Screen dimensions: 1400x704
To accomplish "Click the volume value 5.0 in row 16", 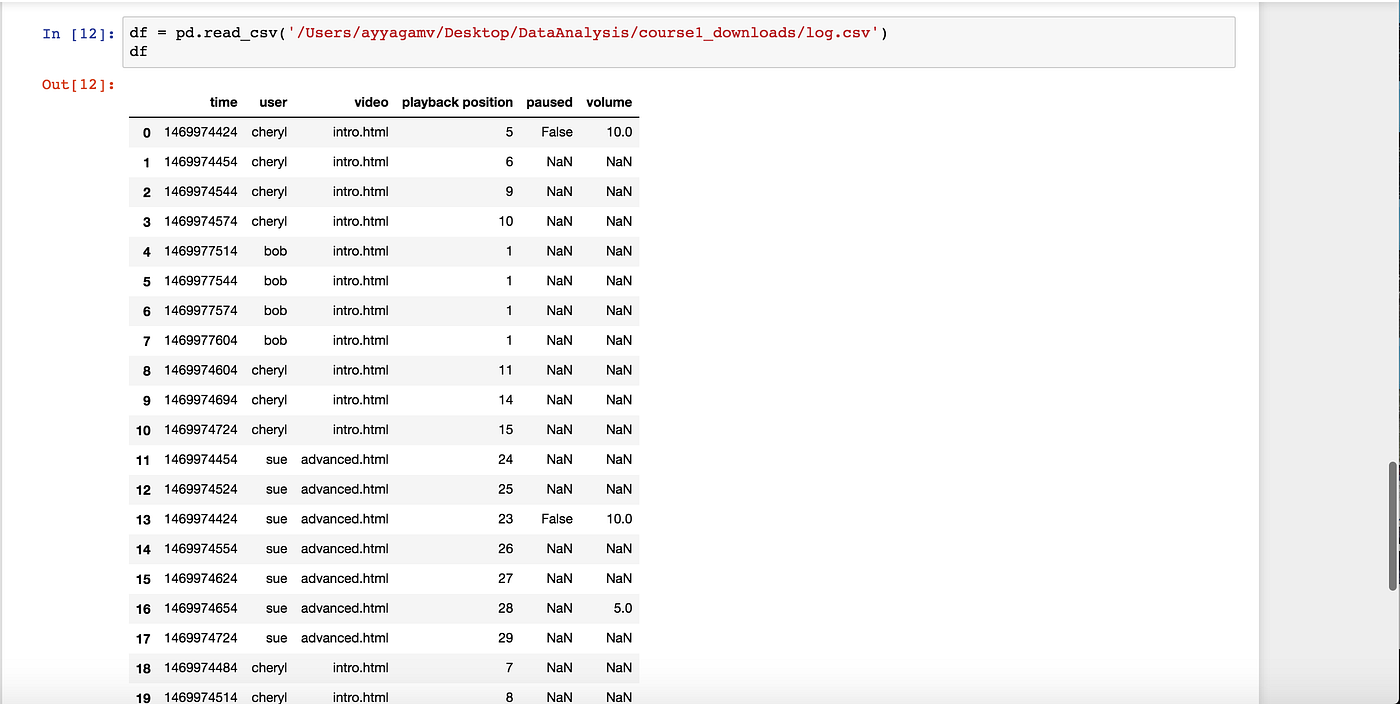I will tap(614, 608).
